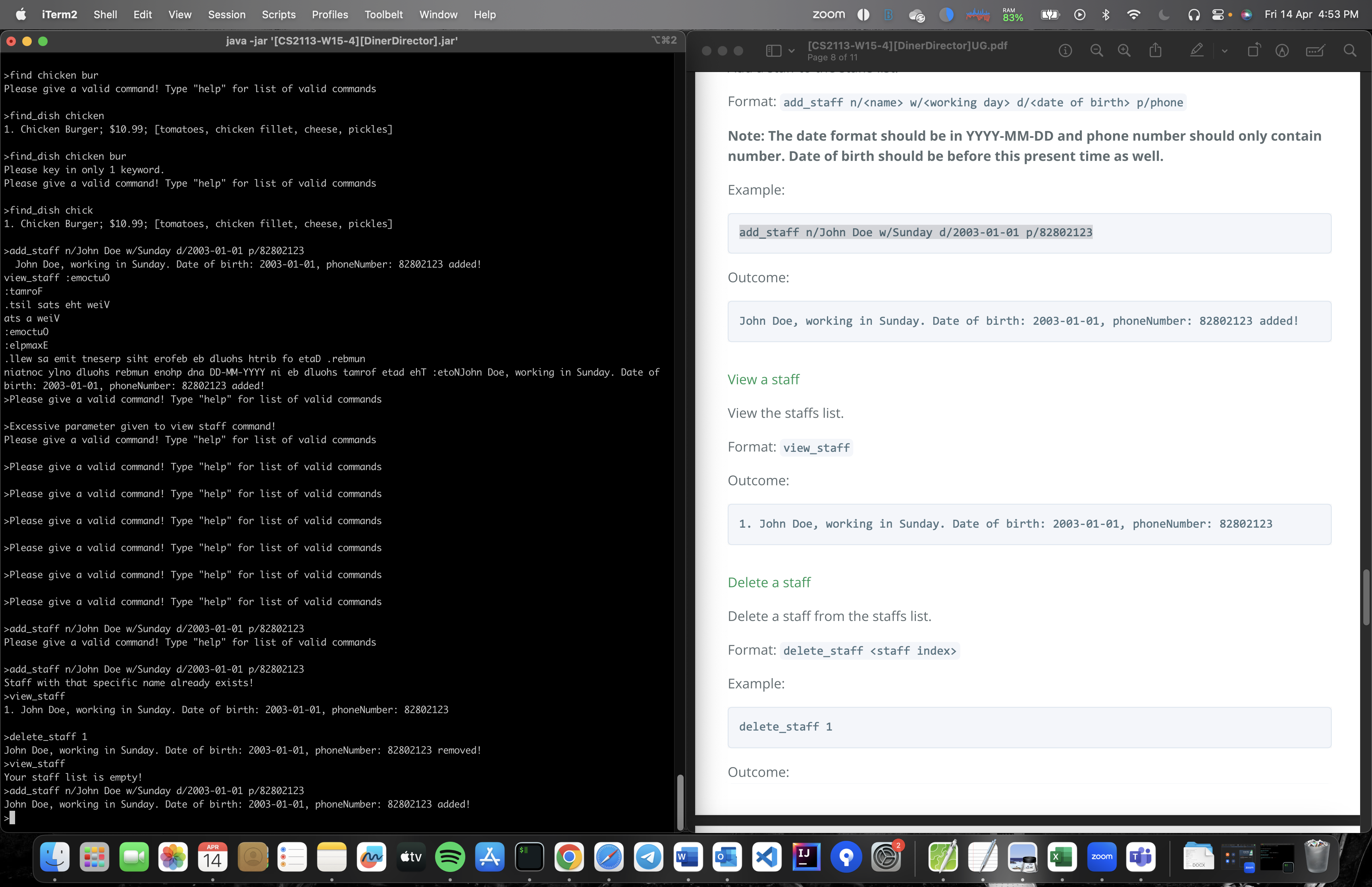Viewport: 1372px width, 887px height.
Task: Toggle the Preview sidebar view
Action: 773,51
